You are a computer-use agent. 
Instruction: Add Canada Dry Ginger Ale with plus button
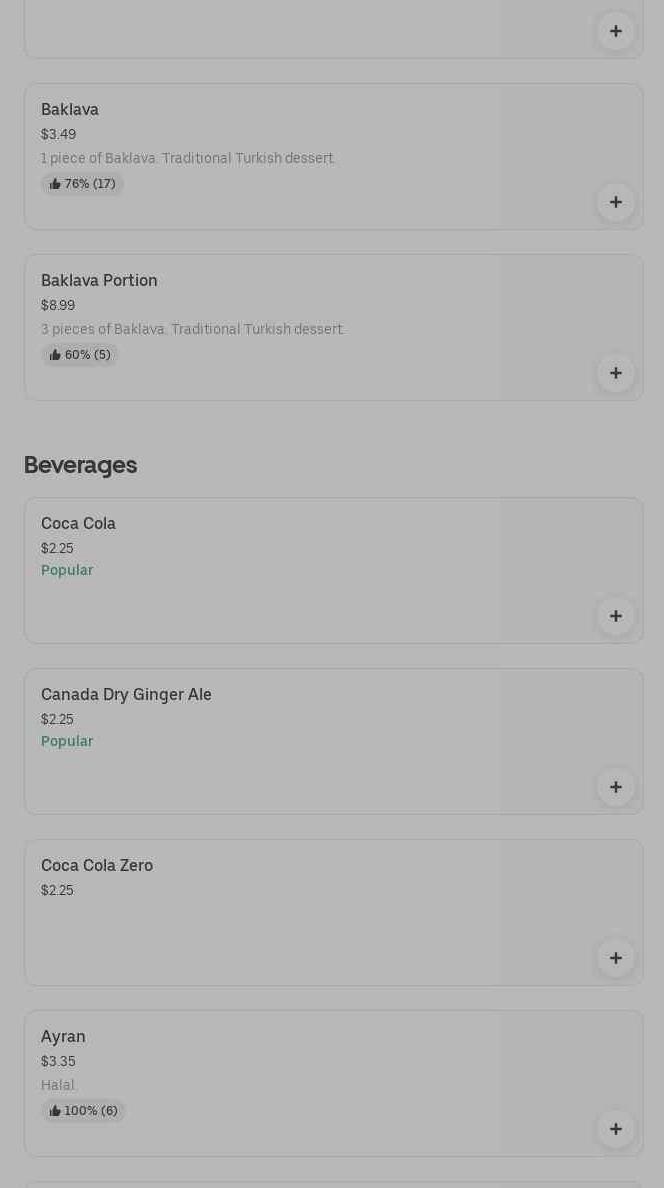click(616, 787)
